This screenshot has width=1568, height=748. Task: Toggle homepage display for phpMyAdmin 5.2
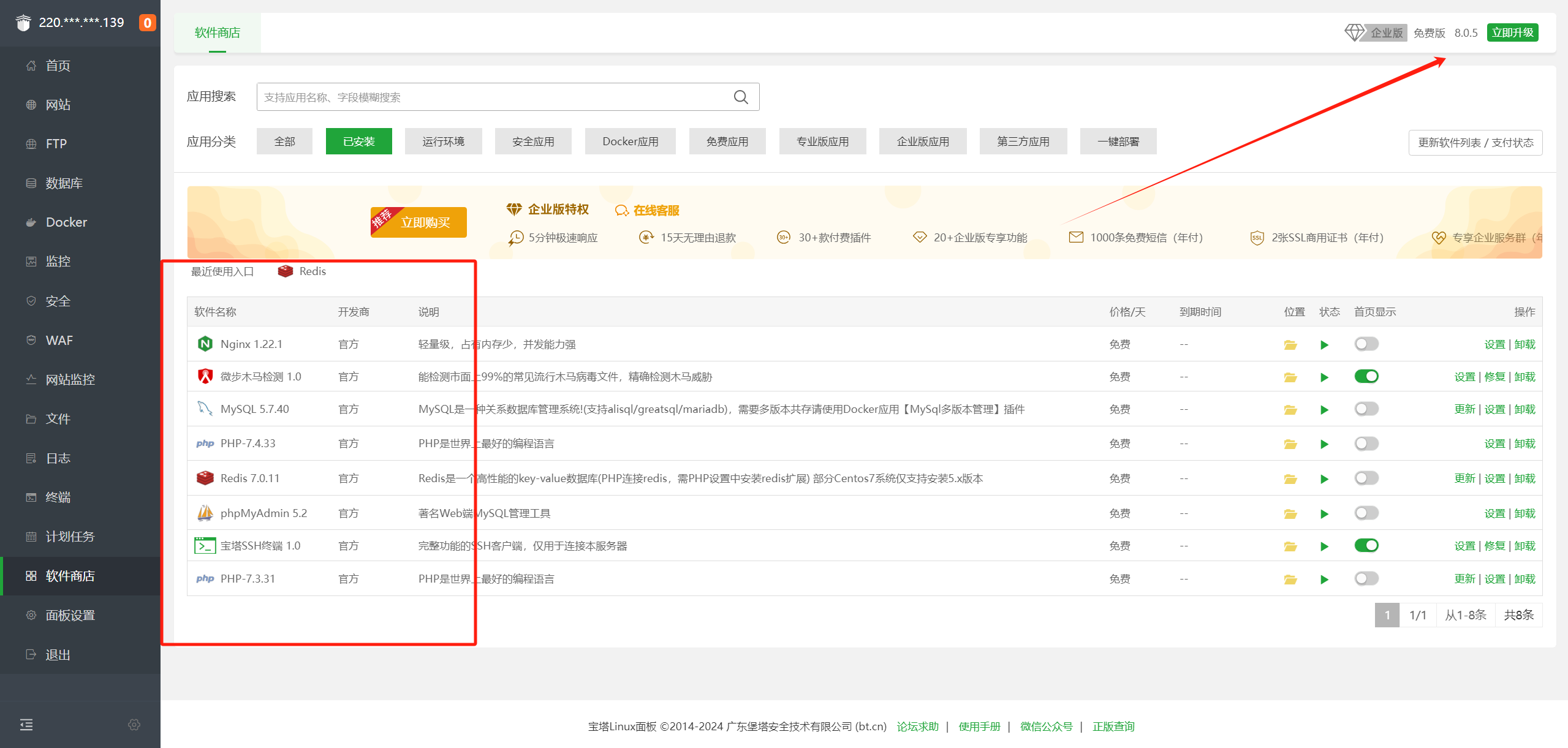1366,513
